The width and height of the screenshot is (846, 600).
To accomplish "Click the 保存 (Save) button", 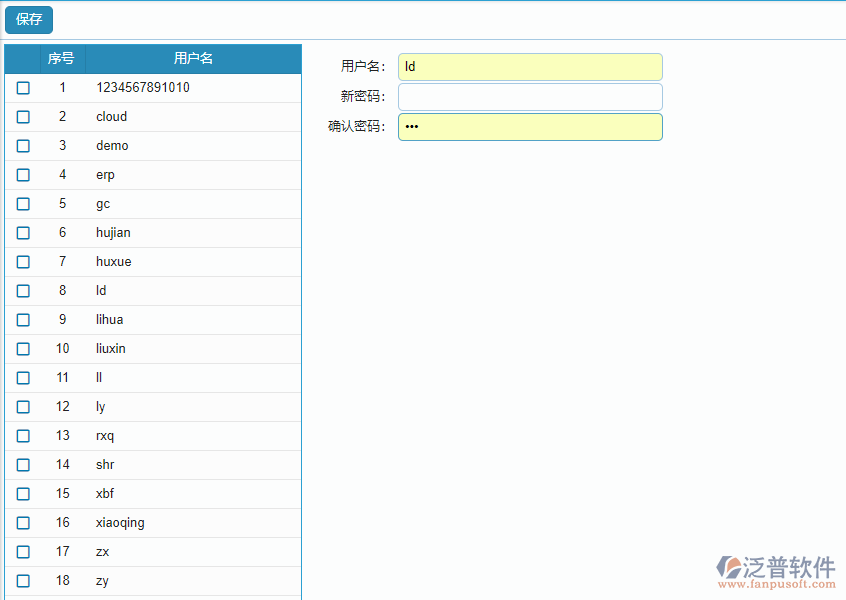I will pos(28,19).
